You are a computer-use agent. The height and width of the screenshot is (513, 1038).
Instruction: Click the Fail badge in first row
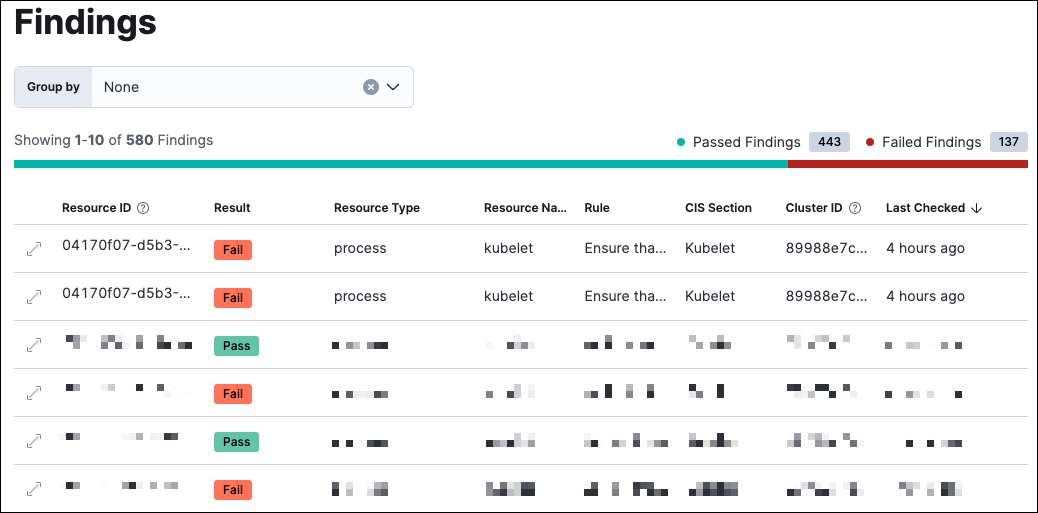pyautogui.click(x=232, y=250)
